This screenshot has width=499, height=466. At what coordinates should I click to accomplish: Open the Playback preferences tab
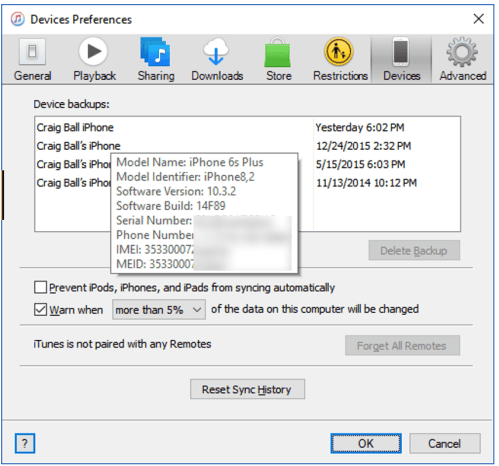[x=94, y=60]
